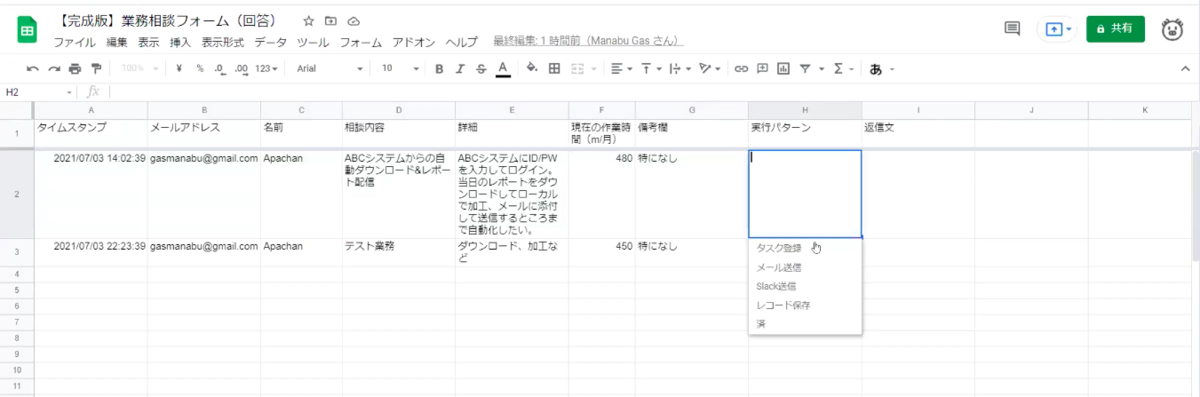Screen dimensions: 1200x397
Task: Print the spreadsheet
Action: 75,69
